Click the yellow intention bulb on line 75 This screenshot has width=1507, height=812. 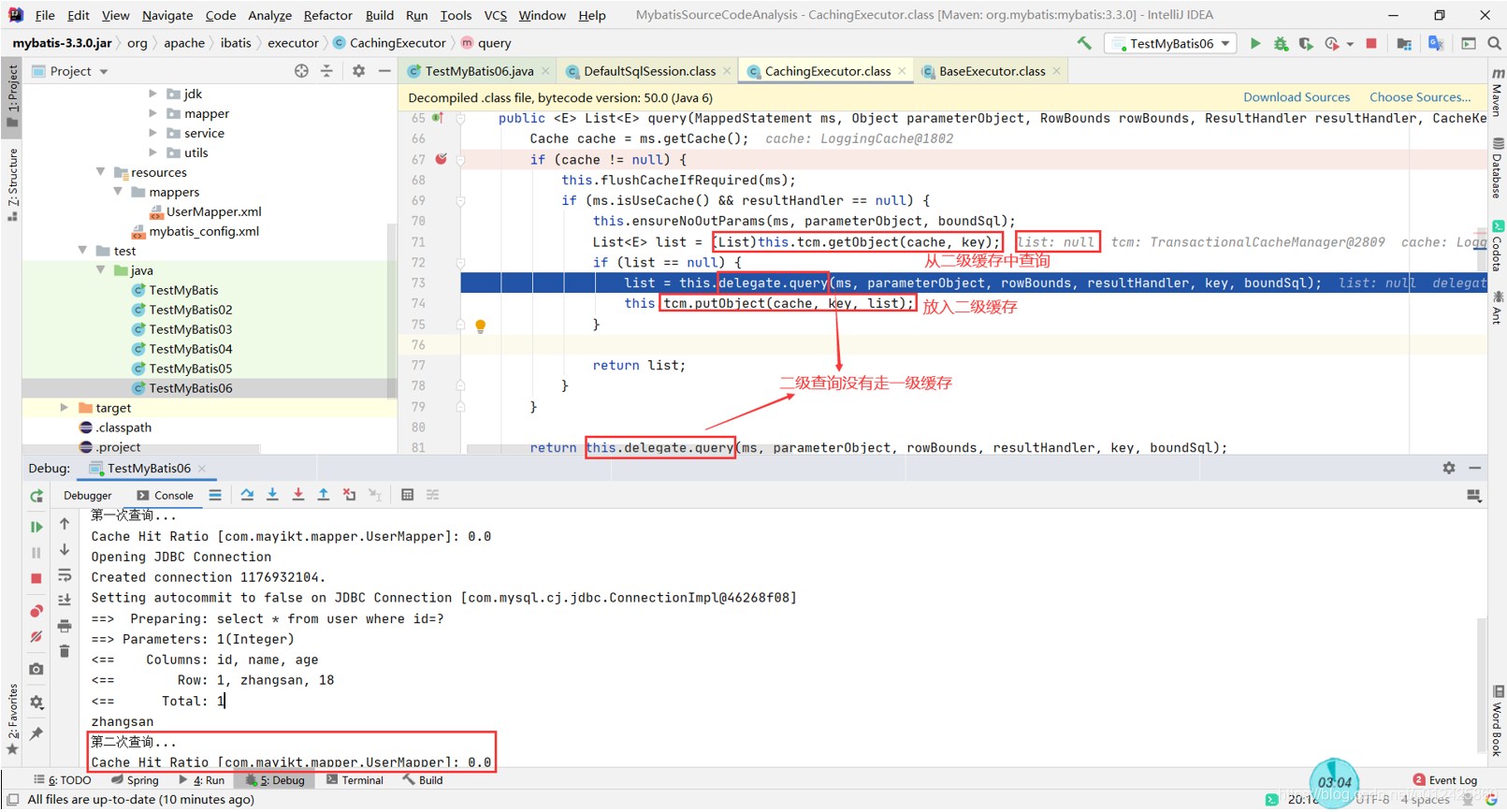click(x=481, y=326)
